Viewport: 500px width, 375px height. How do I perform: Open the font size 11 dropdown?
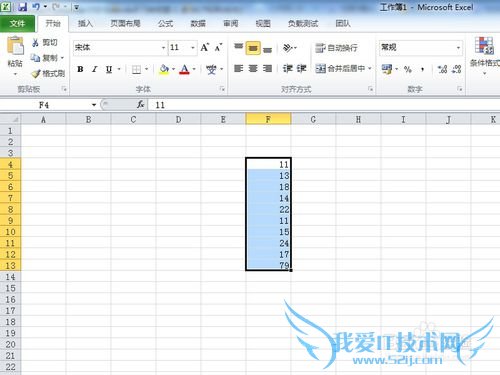193,48
